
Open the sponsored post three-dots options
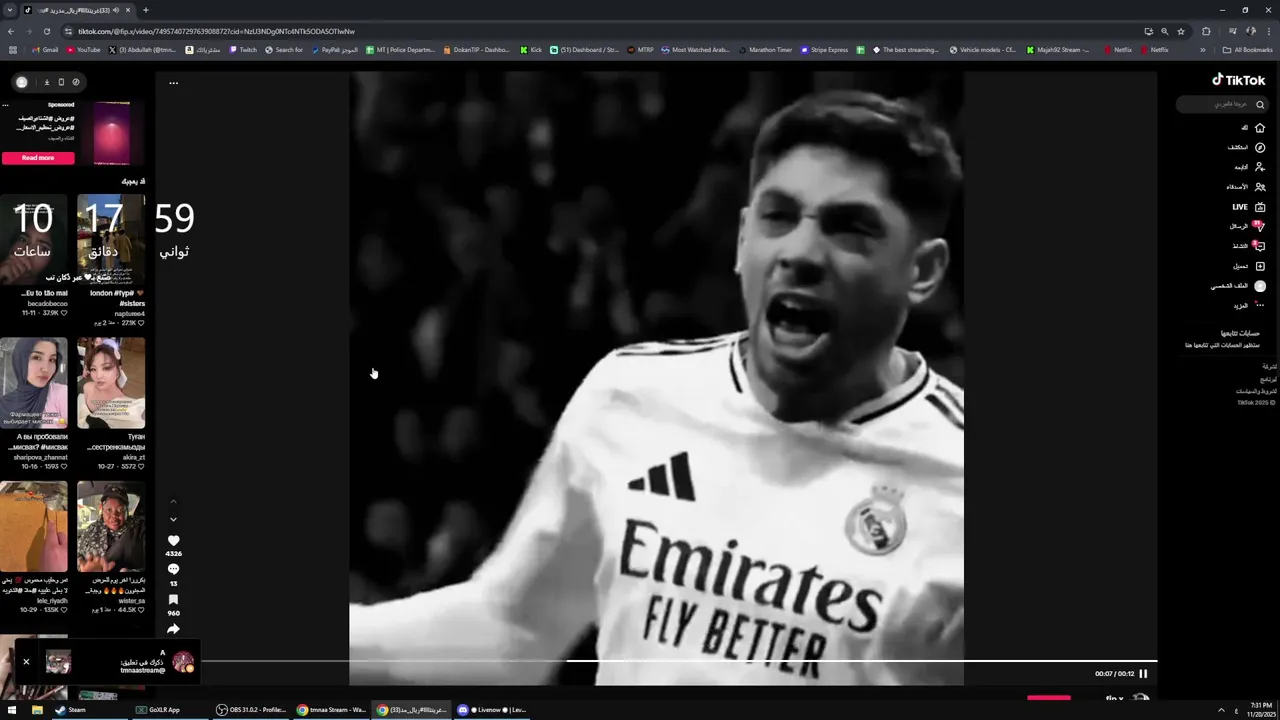click(5, 105)
